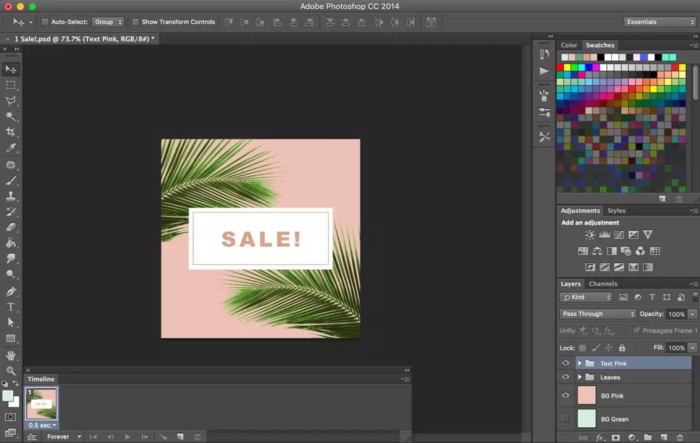700x443 pixels.
Task: Select the Type tool
Action: pyautogui.click(x=11, y=307)
